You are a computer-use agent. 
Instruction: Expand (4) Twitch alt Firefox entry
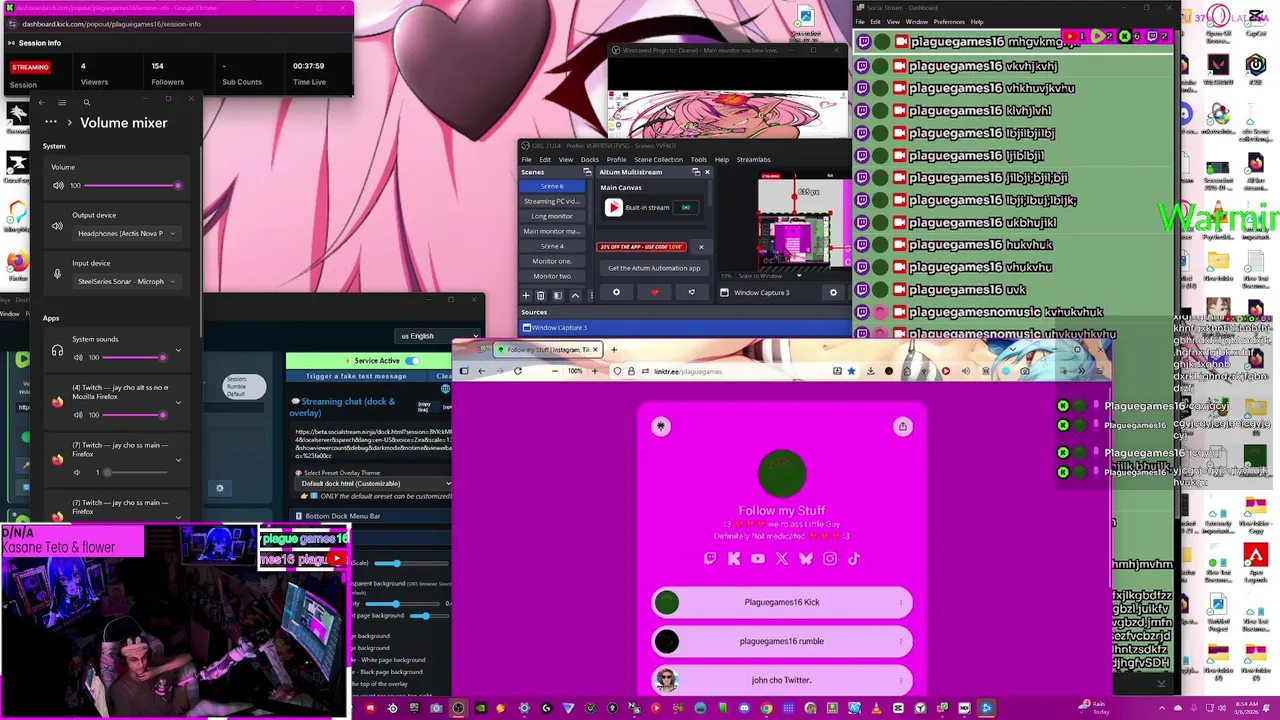(178, 402)
